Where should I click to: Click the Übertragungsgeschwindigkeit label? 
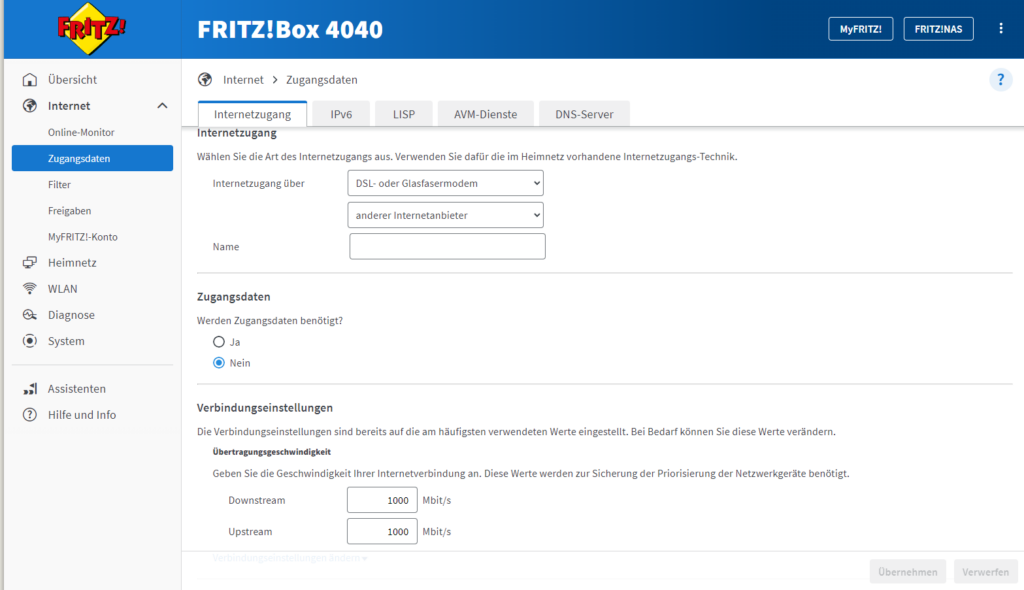point(272,451)
